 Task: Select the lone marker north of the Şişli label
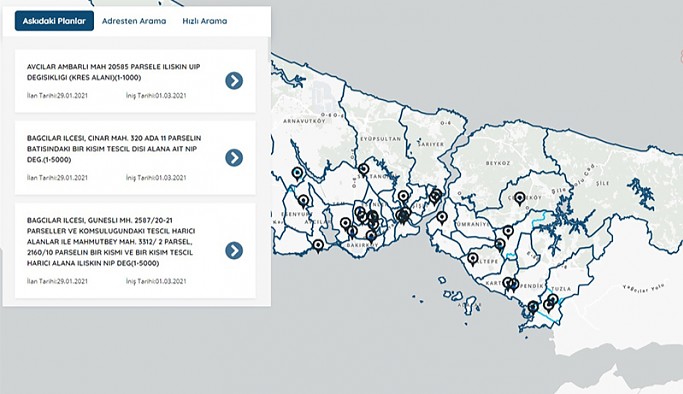click(403, 197)
